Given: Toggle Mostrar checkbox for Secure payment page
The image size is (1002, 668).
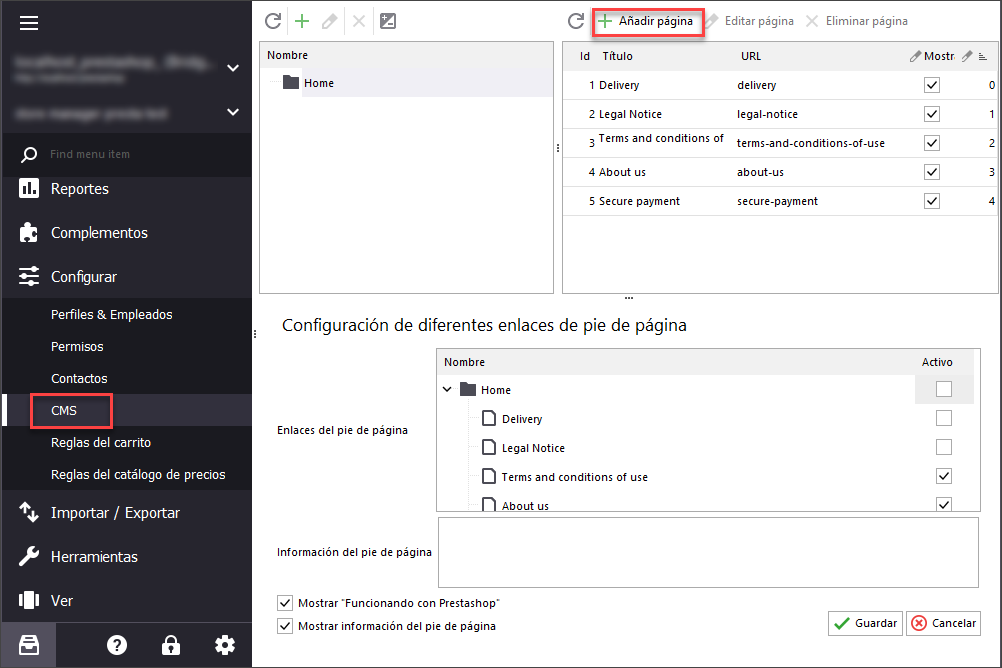Looking at the screenshot, I should 932,201.
